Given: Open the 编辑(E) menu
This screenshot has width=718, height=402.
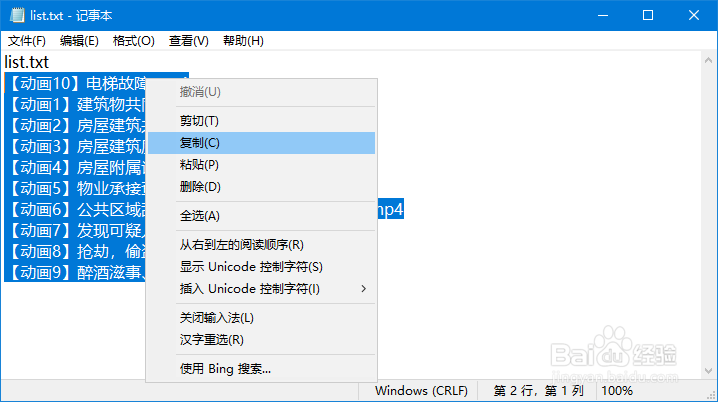Looking at the screenshot, I should tap(79, 41).
